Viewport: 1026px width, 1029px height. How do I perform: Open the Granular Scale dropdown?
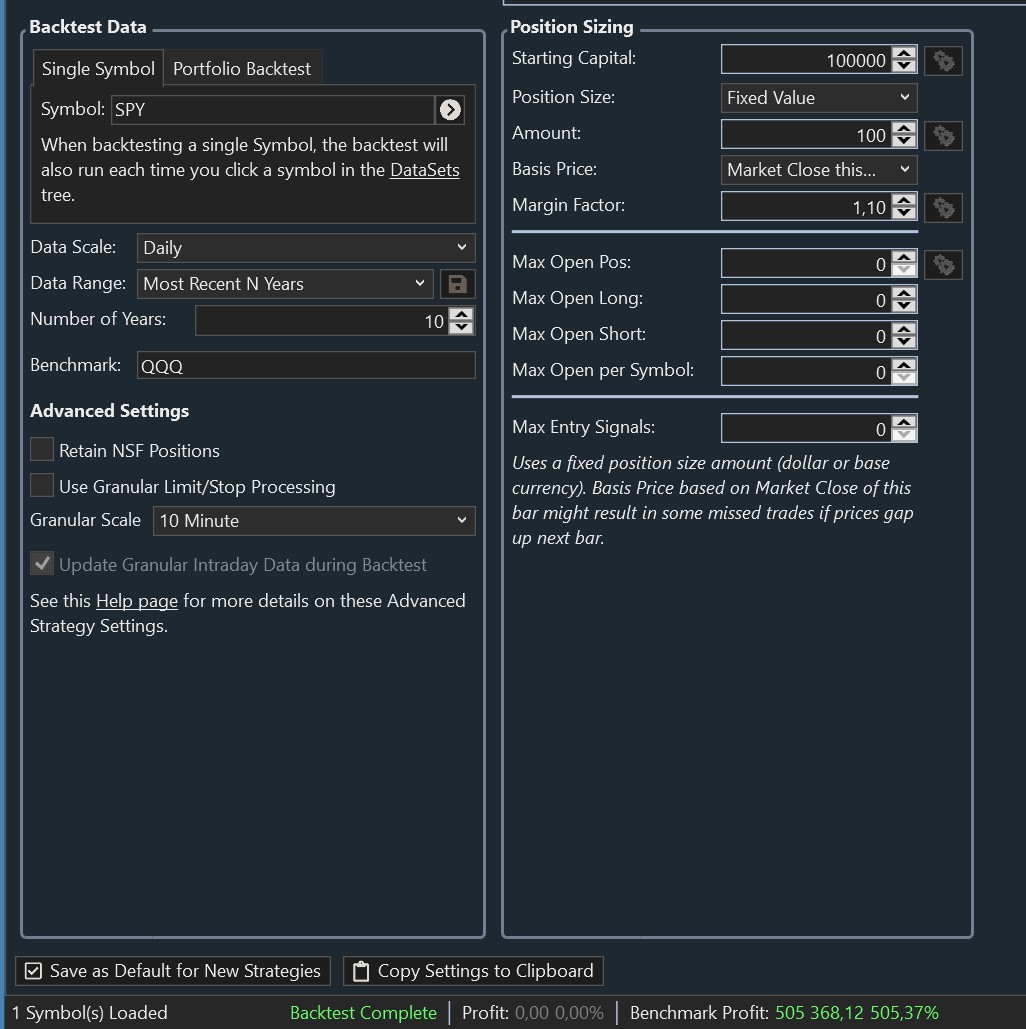(x=314, y=521)
